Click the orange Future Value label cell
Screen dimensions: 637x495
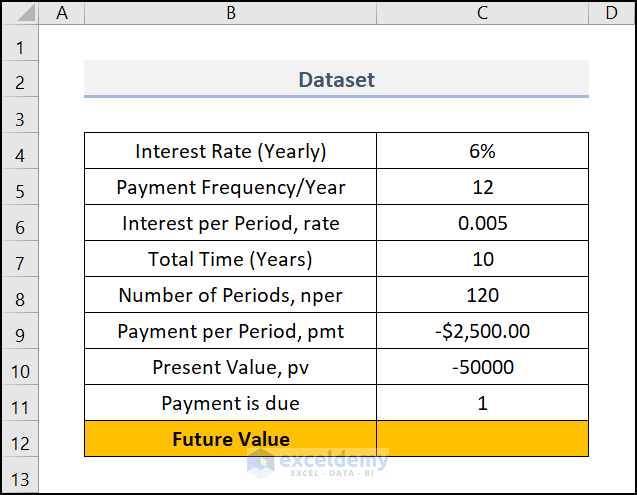[x=230, y=439]
